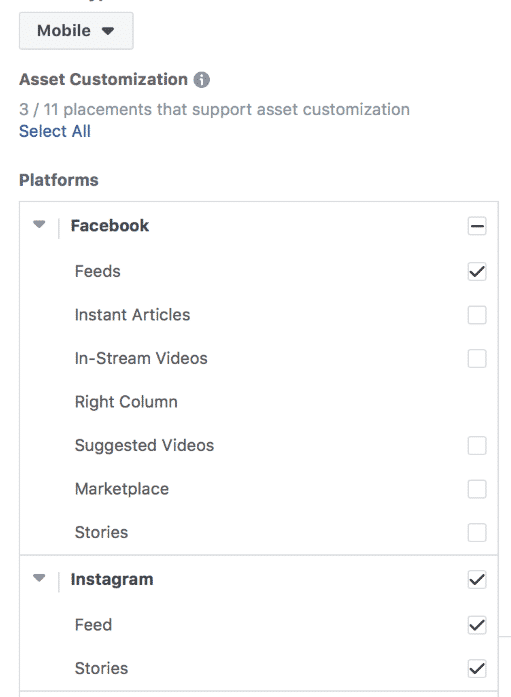511x697 pixels.
Task: Collapse the Instagram platform section
Action: pyautogui.click(x=39, y=578)
